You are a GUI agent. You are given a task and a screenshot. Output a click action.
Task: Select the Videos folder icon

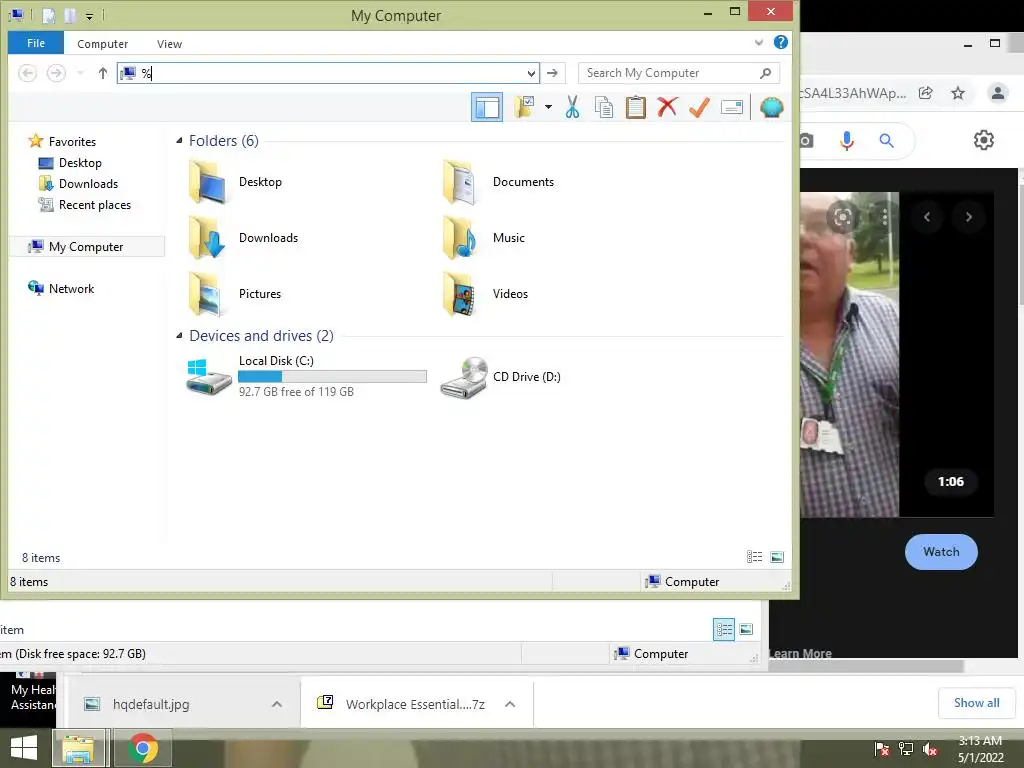click(461, 295)
